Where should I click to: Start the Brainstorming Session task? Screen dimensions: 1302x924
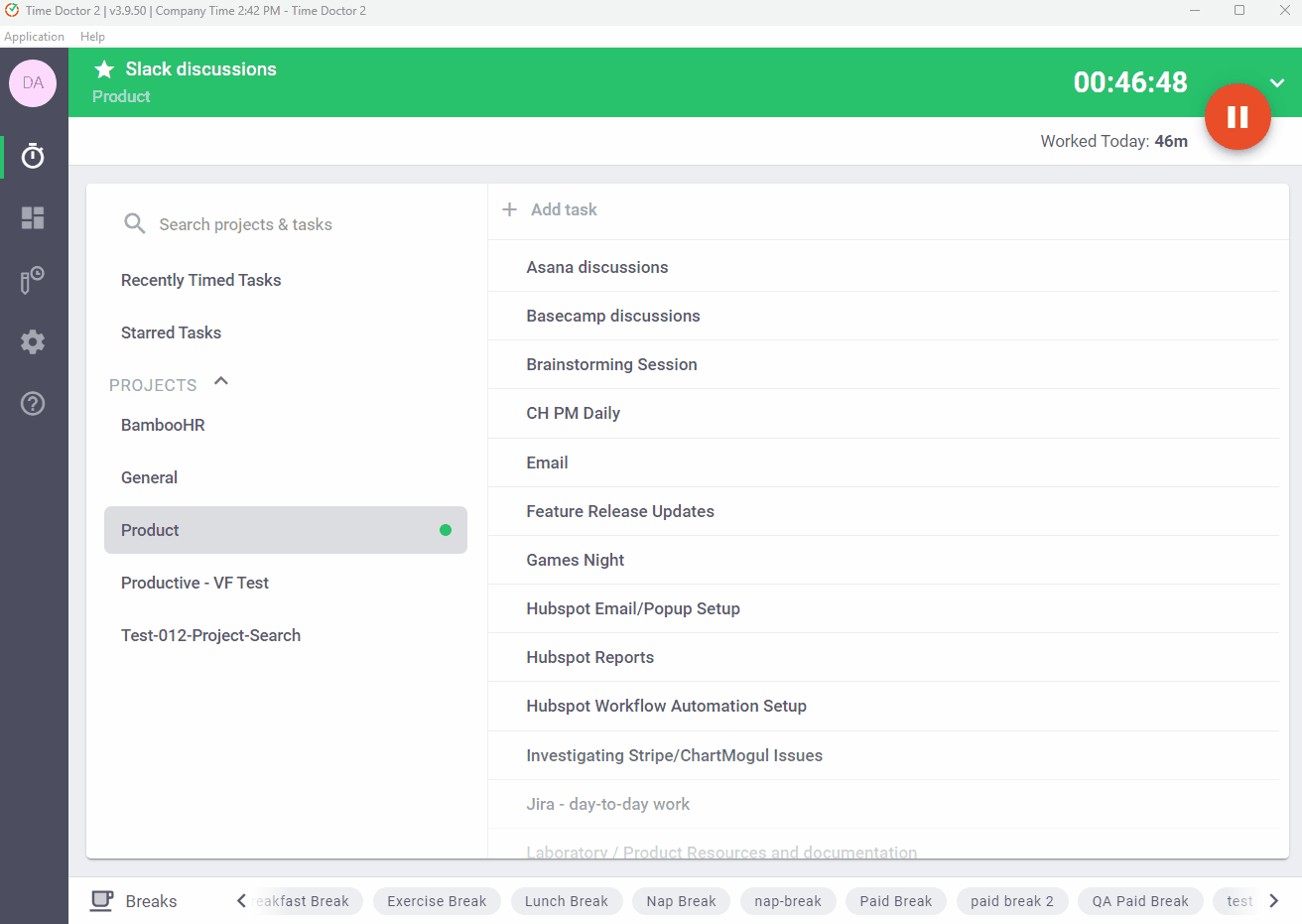point(883,364)
